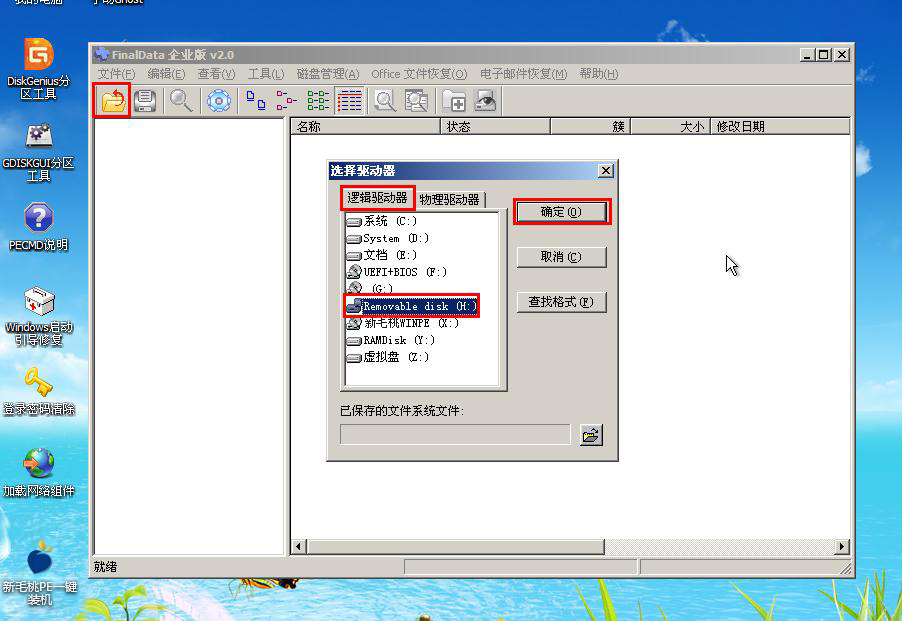Select 虚拟盘 (Z:) drive in list

(x=388, y=357)
